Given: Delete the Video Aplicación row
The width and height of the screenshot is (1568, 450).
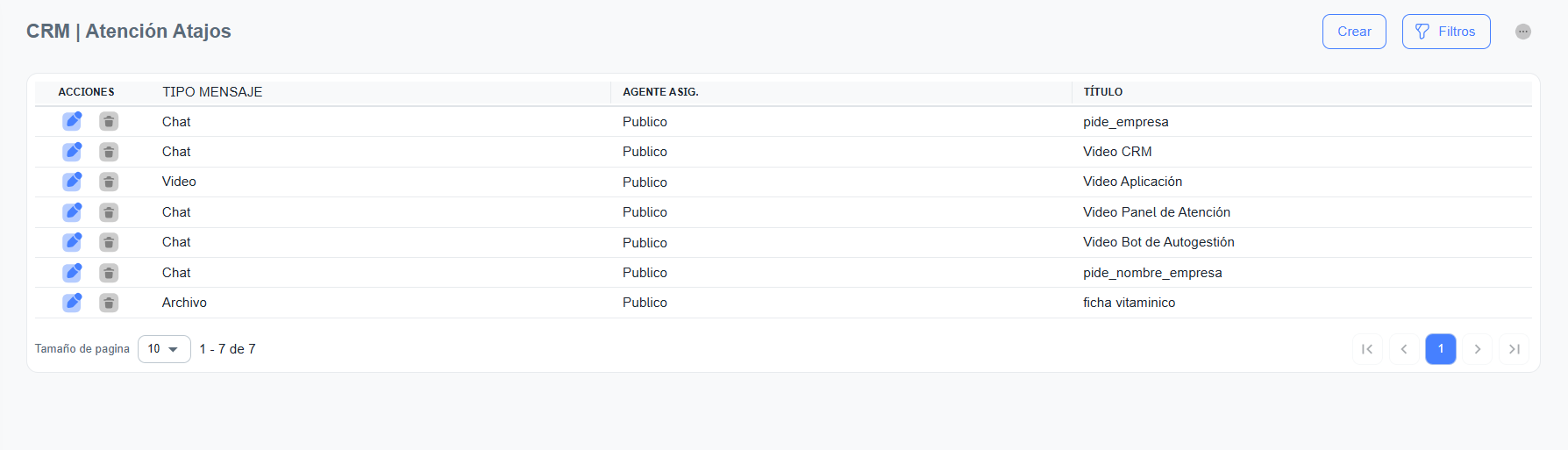Looking at the screenshot, I should 109,182.
